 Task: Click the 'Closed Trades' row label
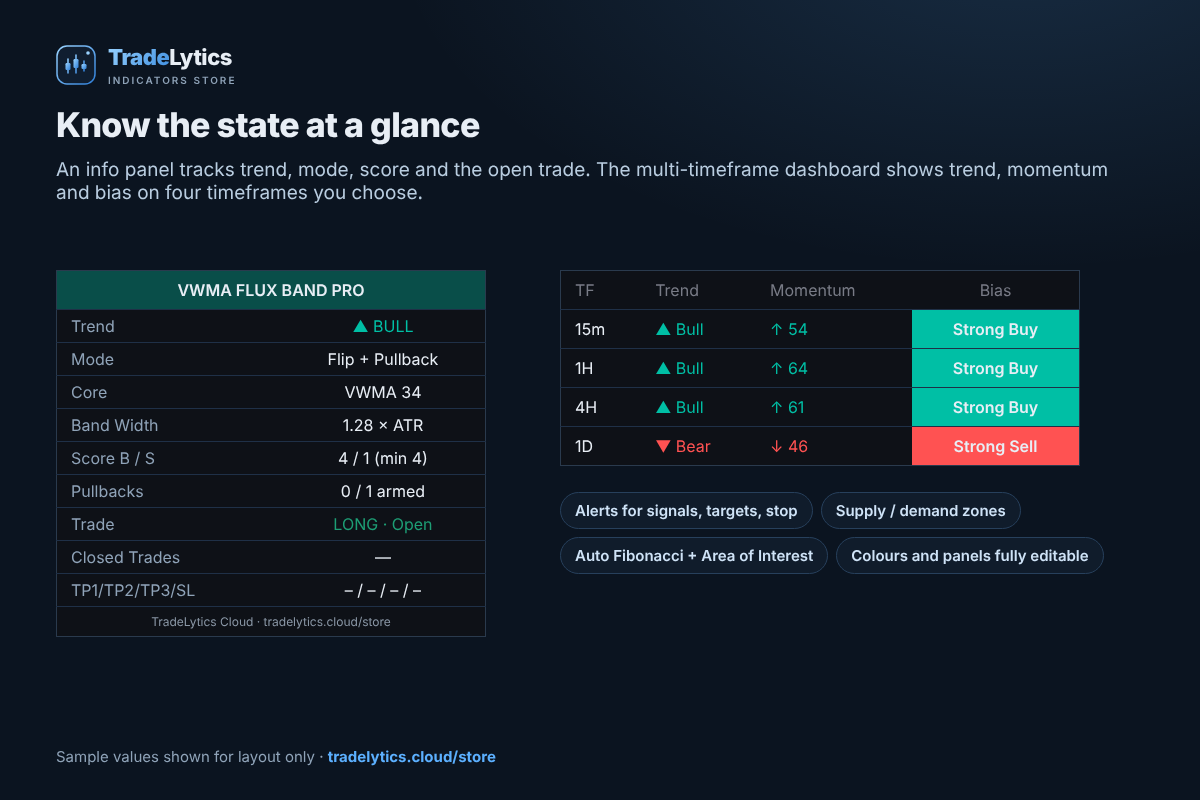(x=126, y=557)
